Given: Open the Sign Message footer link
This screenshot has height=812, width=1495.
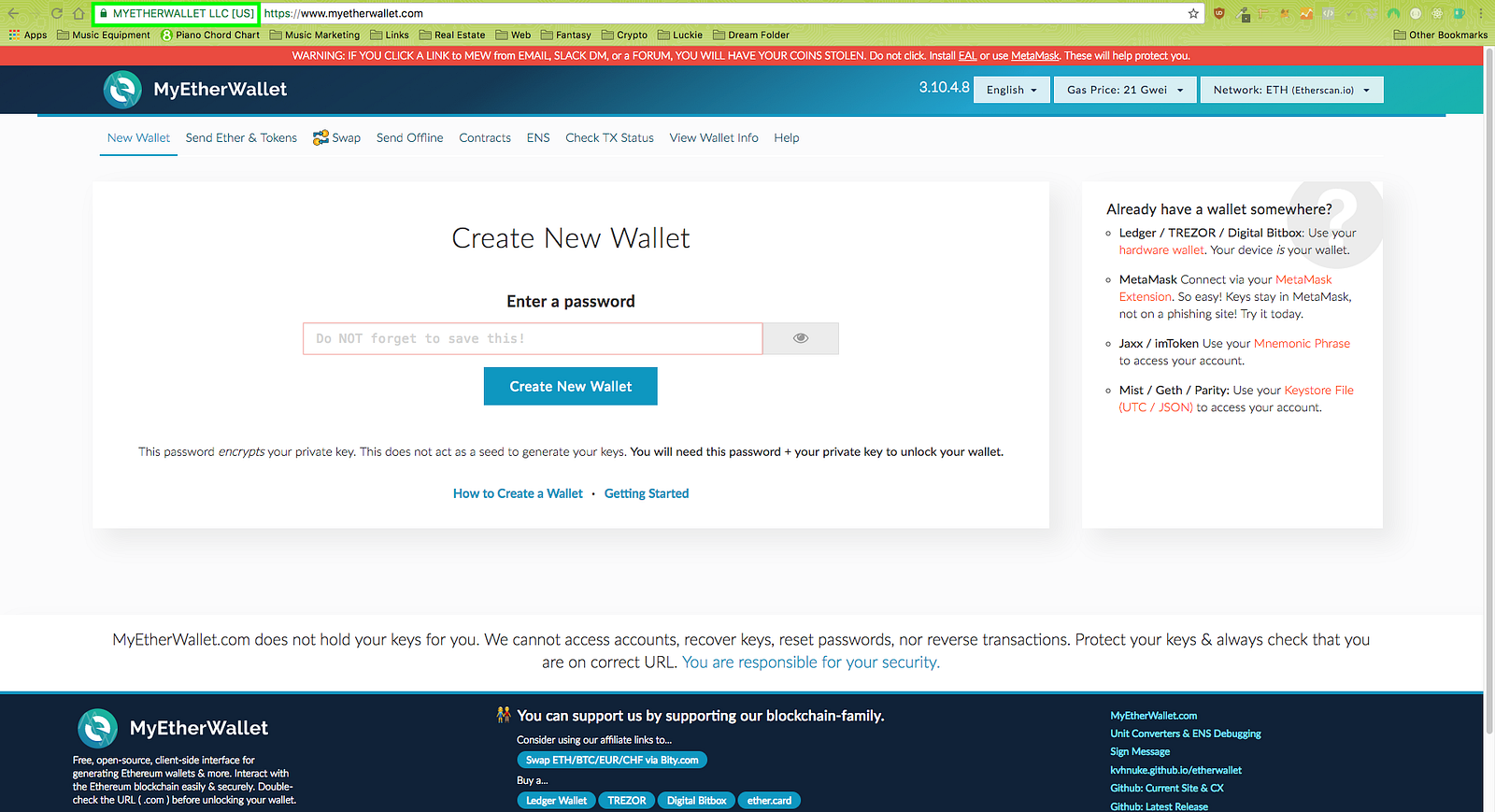Looking at the screenshot, I should point(1140,751).
